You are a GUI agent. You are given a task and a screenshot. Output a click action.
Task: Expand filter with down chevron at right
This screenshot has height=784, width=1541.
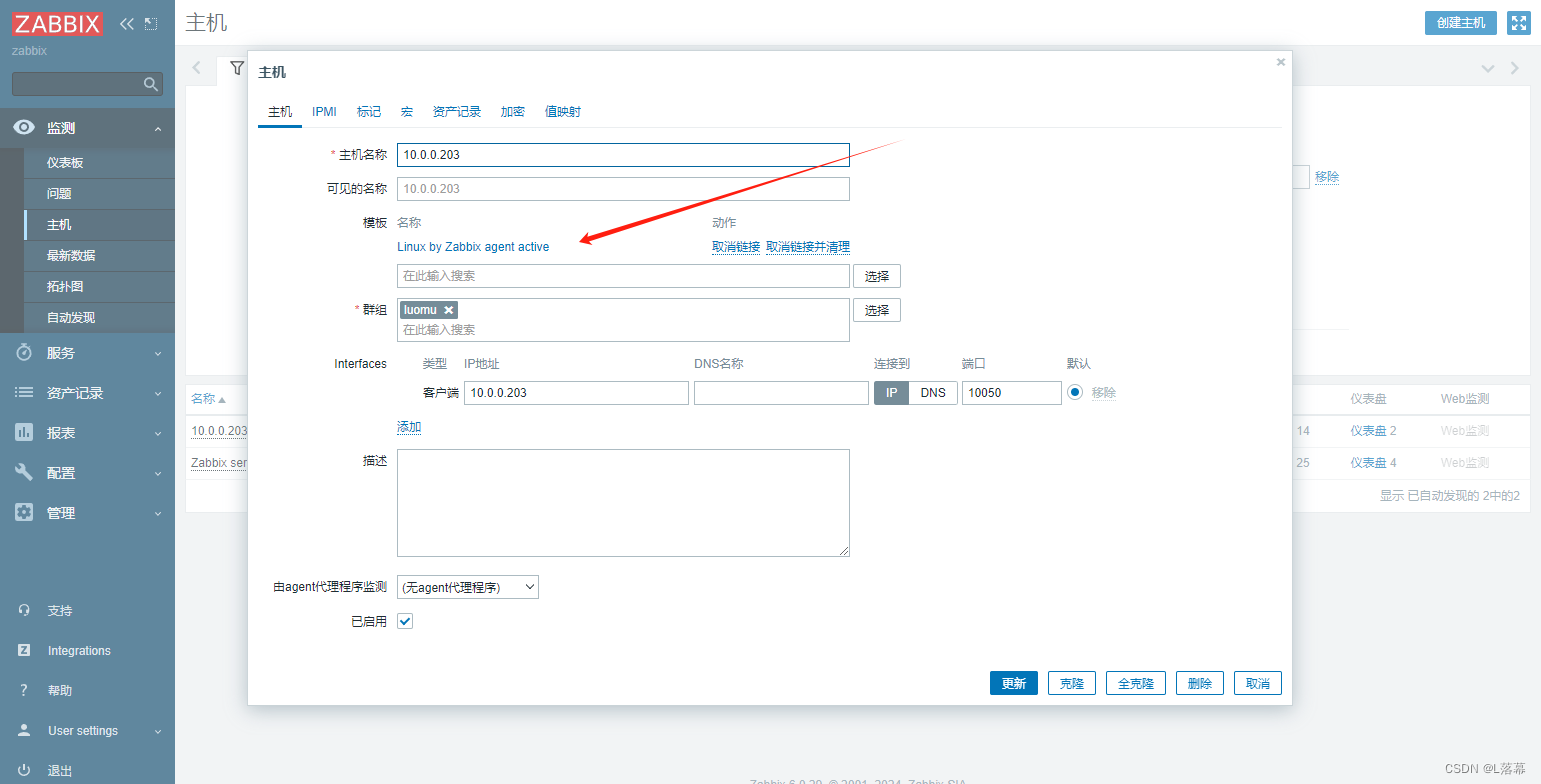pos(1488,68)
